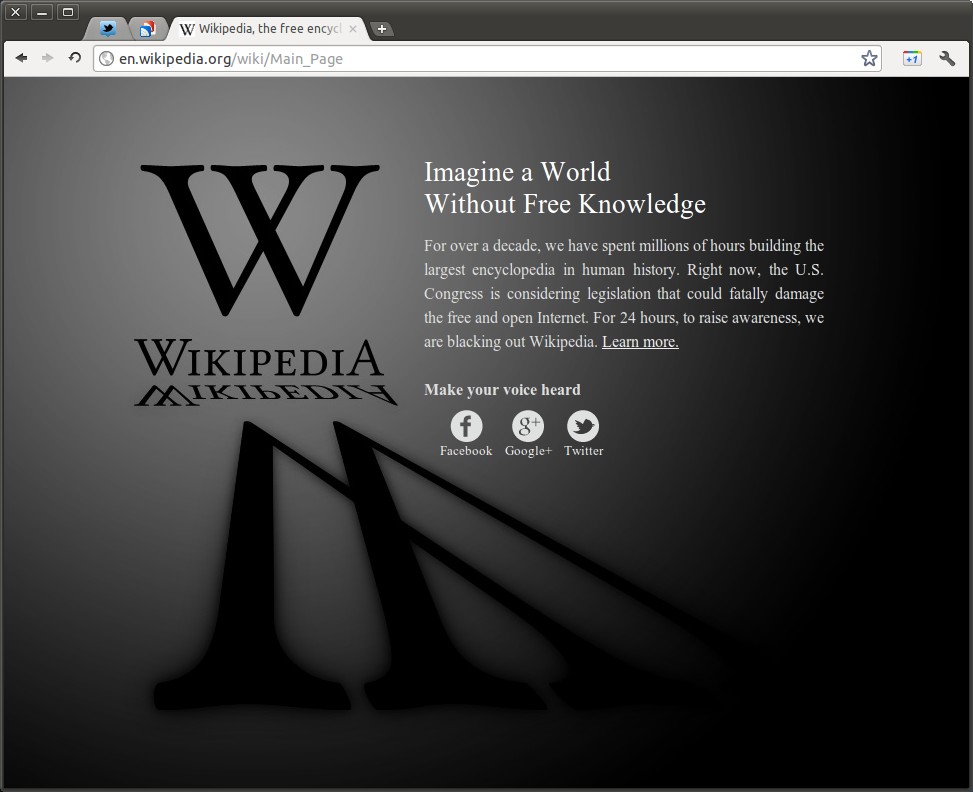Click the Twitter text label
Viewport: 973px width, 792px height.
tap(583, 451)
